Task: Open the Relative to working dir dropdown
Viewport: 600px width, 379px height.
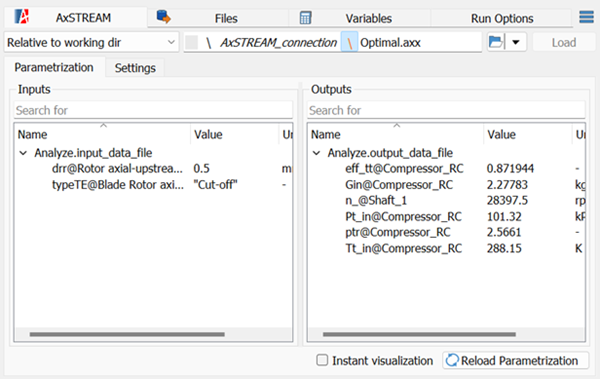Action: (91, 42)
